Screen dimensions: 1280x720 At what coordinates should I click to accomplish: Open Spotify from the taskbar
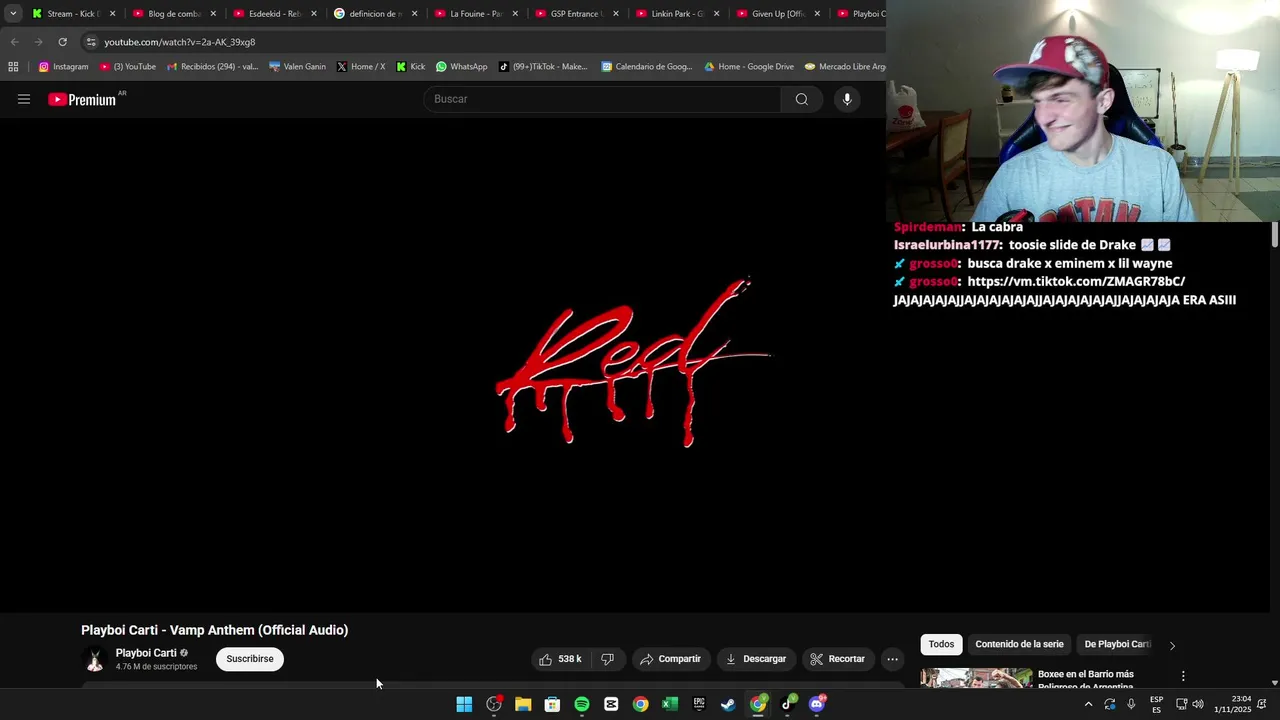pyautogui.click(x=582, y=704)
